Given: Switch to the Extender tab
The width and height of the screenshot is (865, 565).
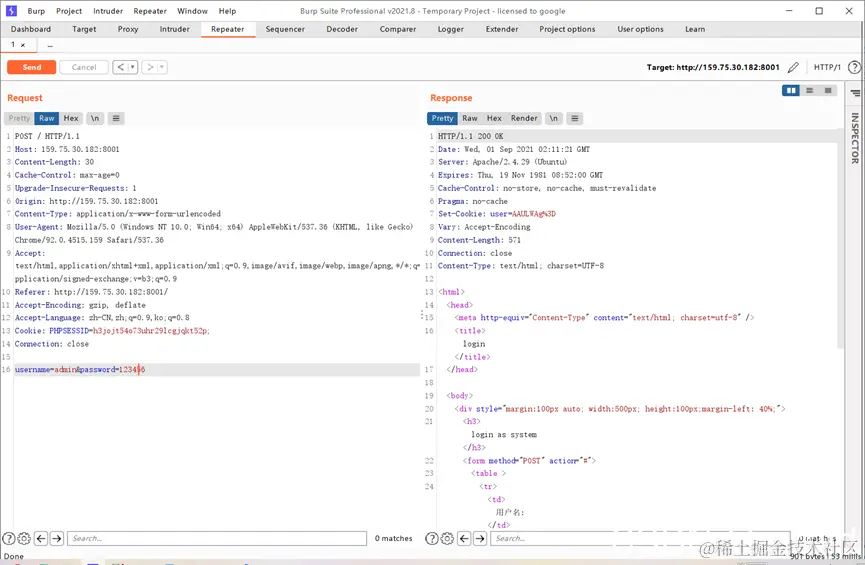Looking at the screenshot, I should coord(502,29).
